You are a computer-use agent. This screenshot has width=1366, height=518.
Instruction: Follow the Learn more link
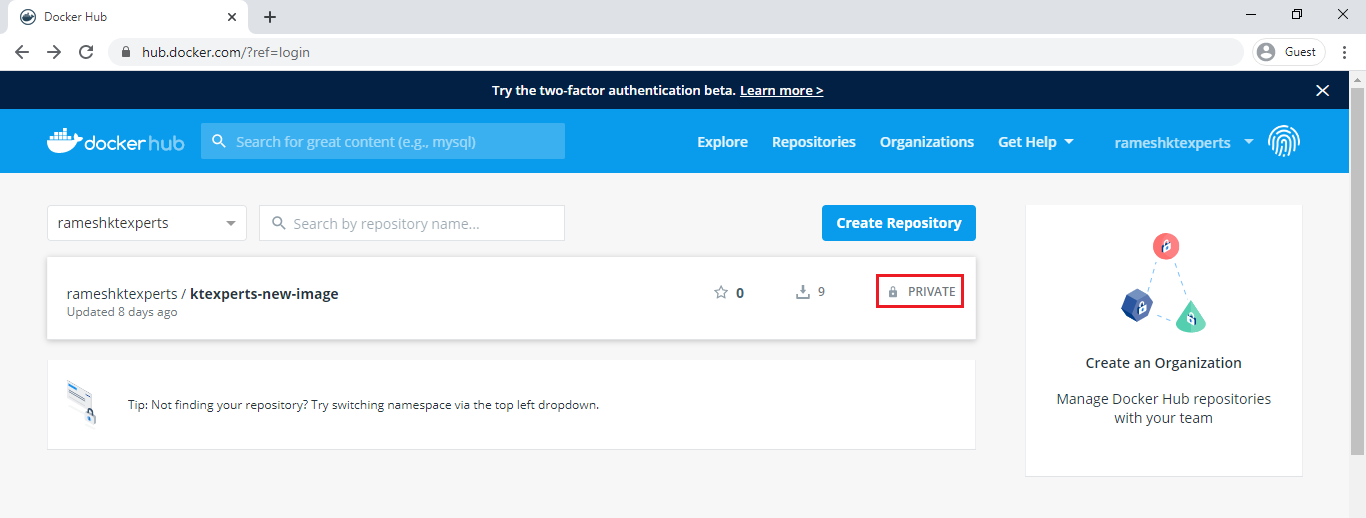[781, 90]
